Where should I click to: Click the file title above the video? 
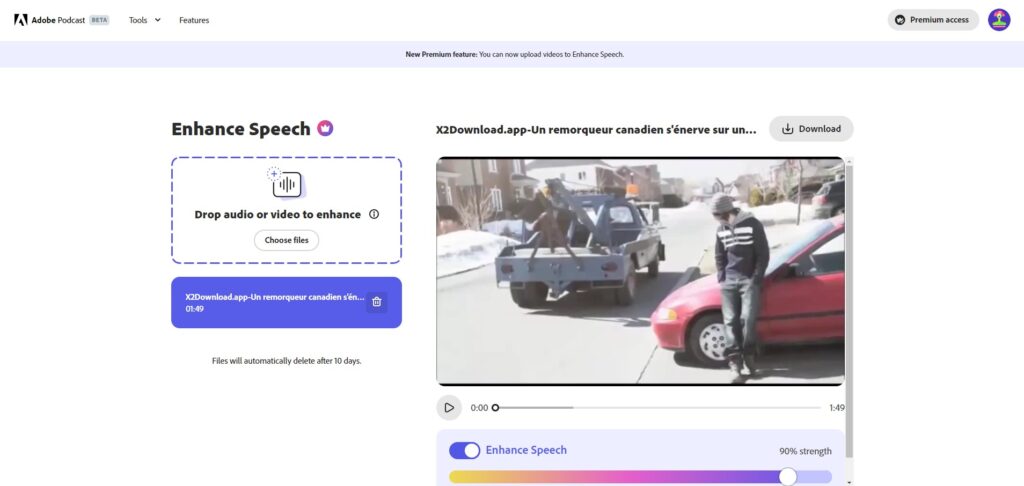596,129
